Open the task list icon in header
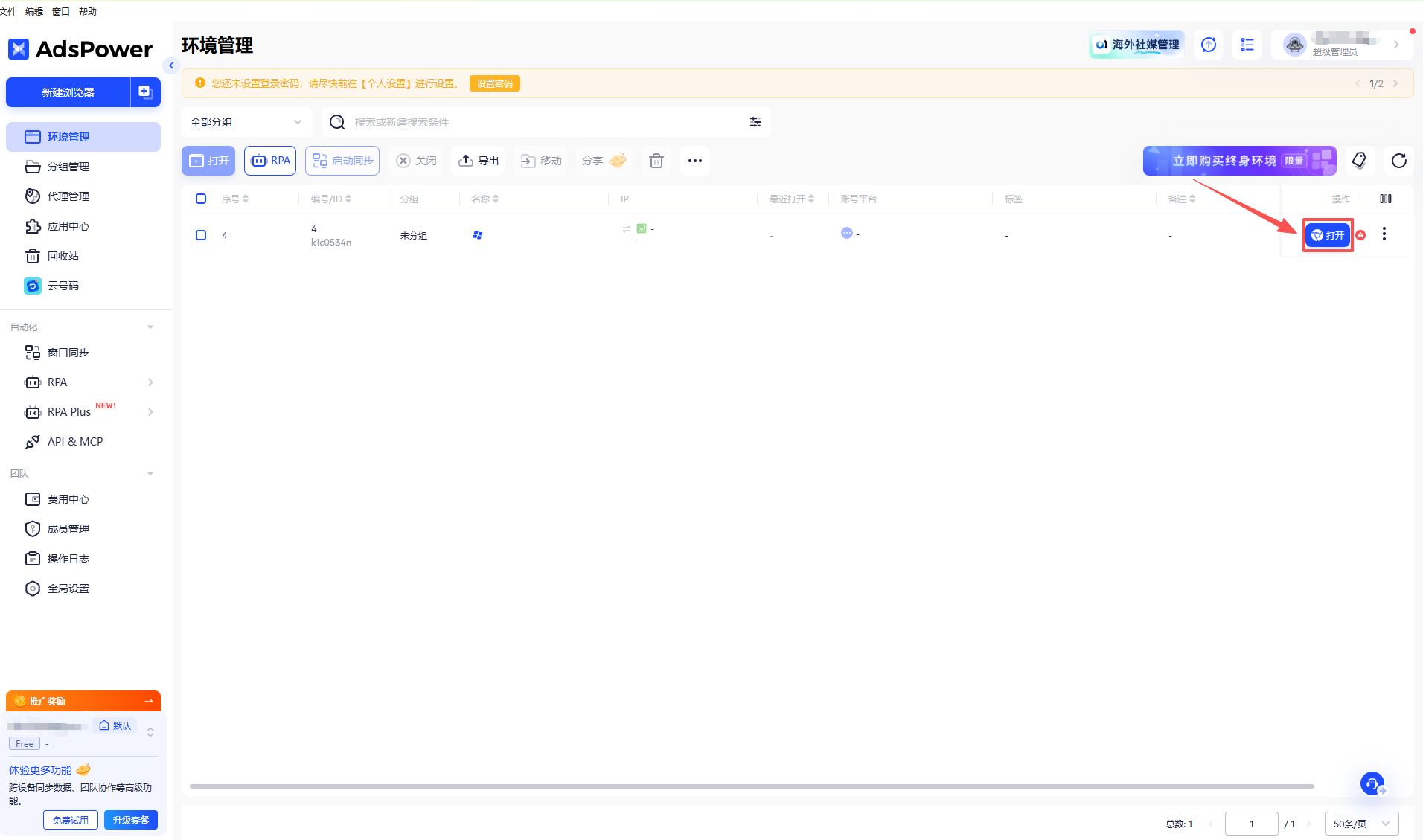The image size is (1423, 840). coord(1247,45)
